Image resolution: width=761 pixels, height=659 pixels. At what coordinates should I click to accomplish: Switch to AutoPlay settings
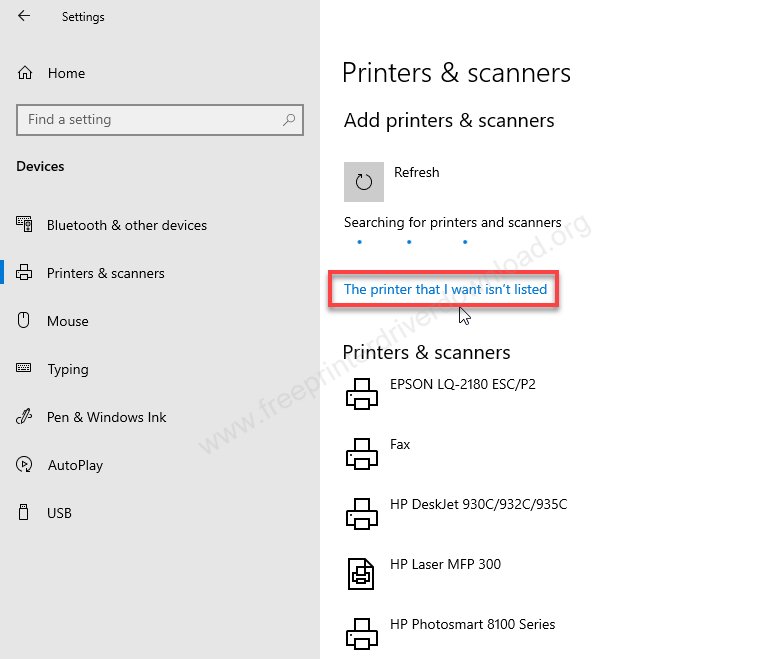click(x=75, y=465)
